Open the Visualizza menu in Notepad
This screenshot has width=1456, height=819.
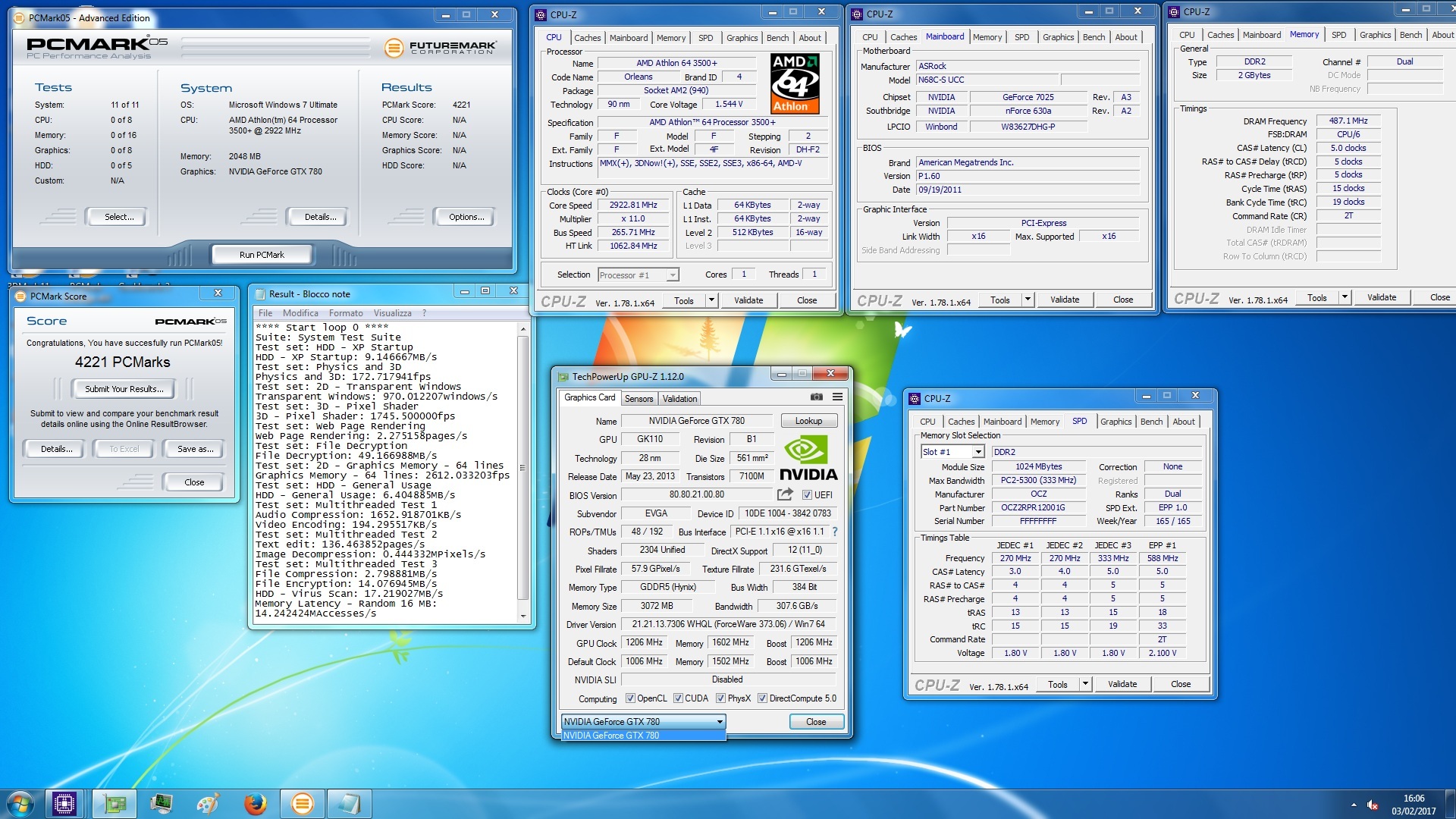[392, 313]
